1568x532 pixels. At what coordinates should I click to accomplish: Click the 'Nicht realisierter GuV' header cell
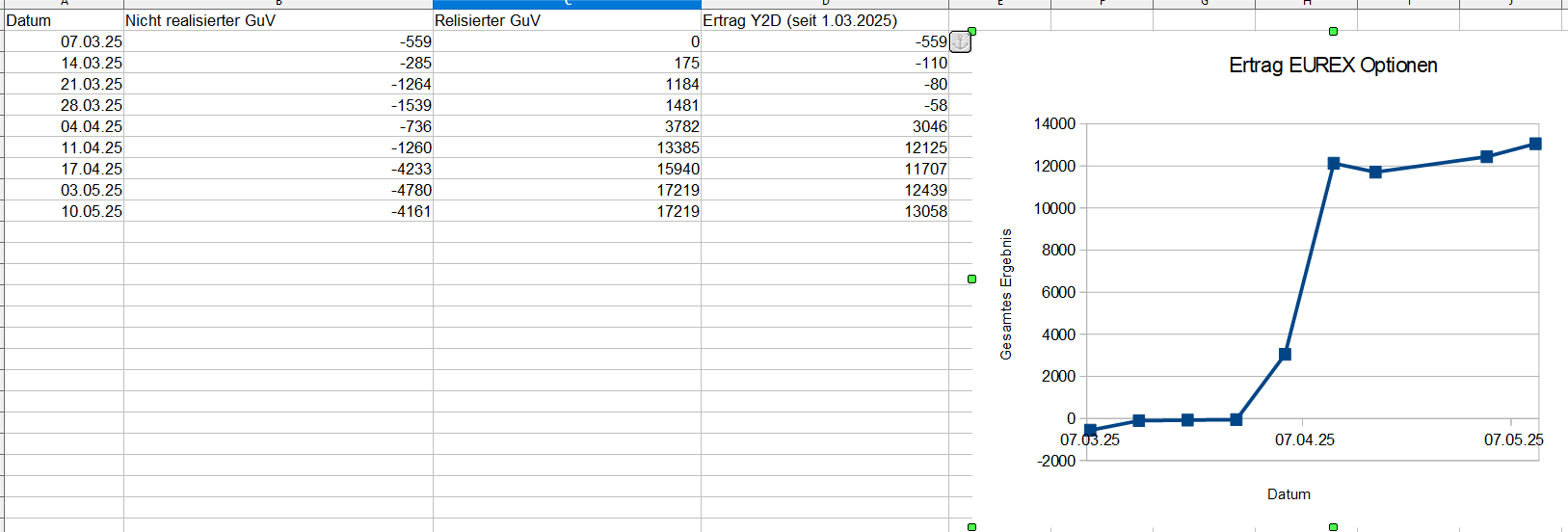pos(278,20)
